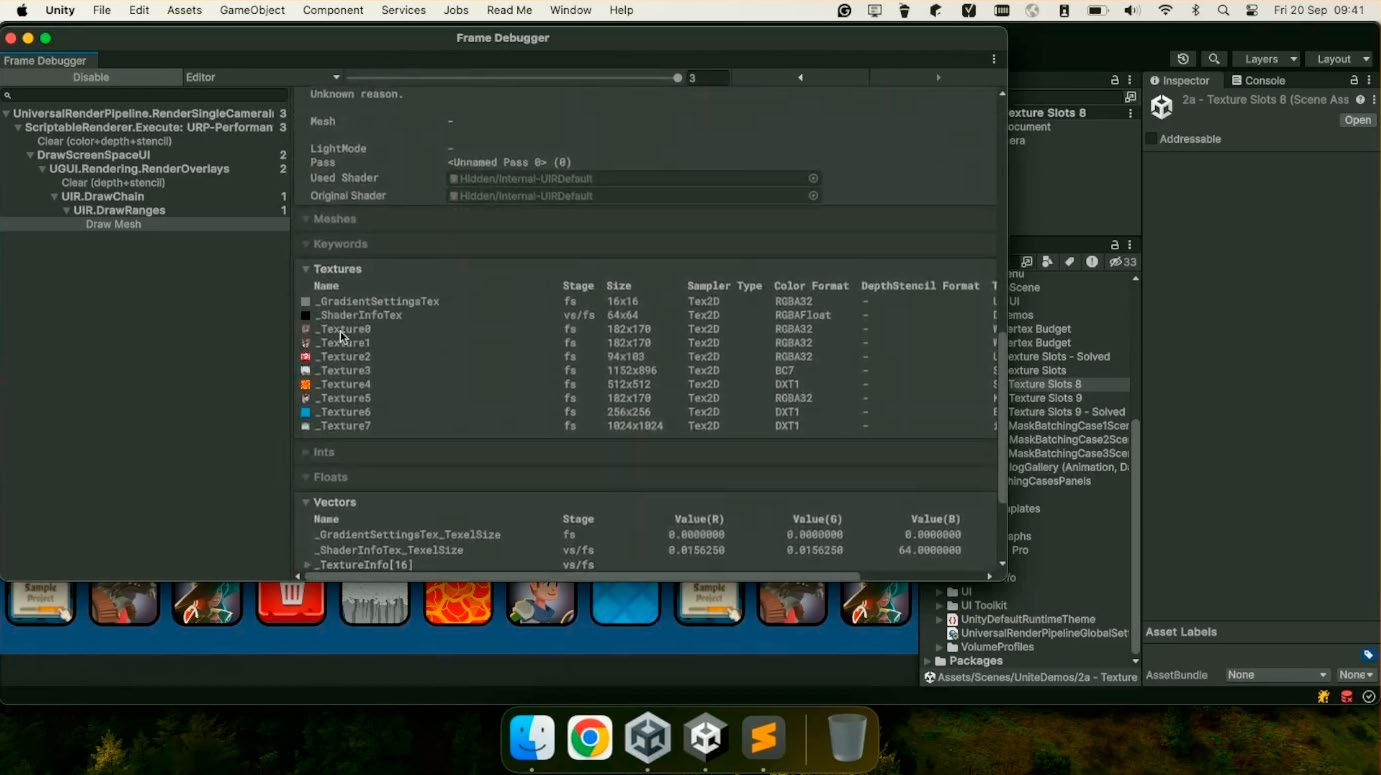Open Finder in the Dock
This screenshot has width=1381, height=775.
click(x=532, y=739)
